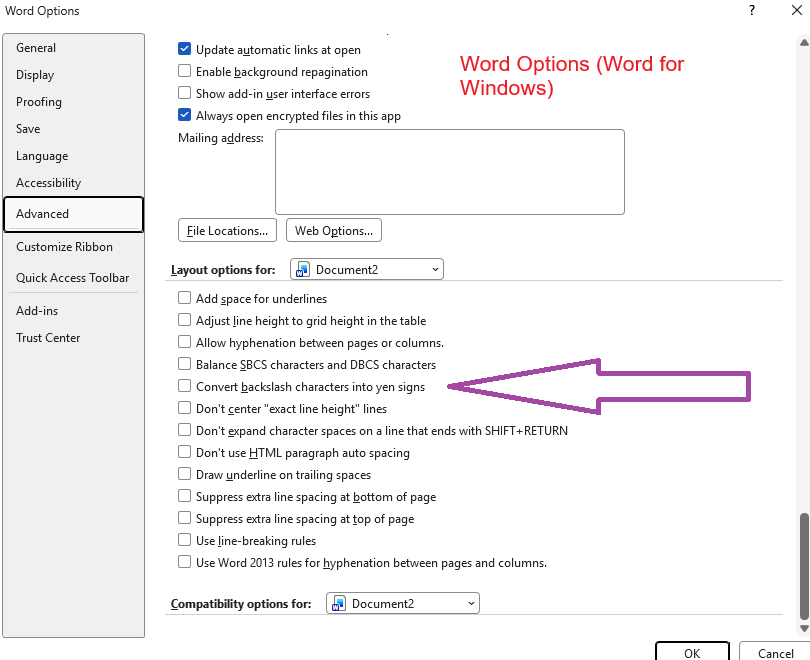Toggle Suppress extra line spacing at top of page
810x660 pixels.
point(184,518)
